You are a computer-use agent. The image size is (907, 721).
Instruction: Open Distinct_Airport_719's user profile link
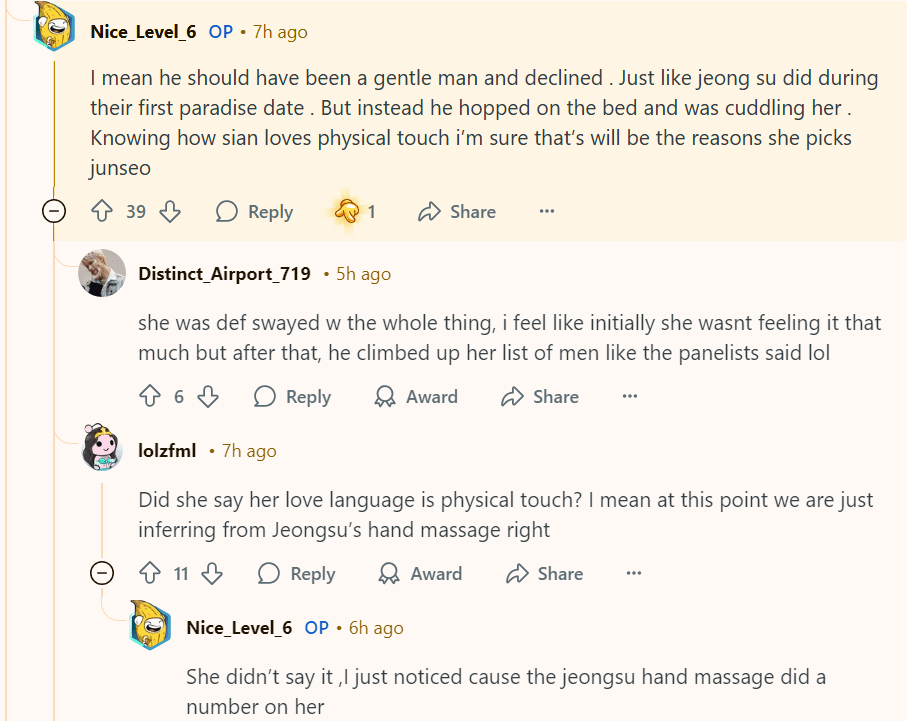[x=224, y=273]
